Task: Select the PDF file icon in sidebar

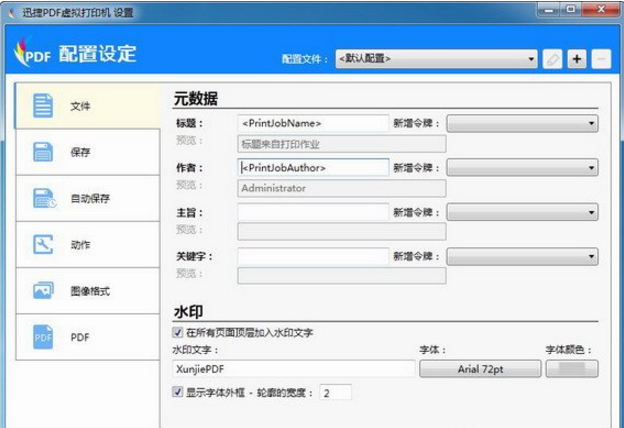Action: click(43, 337)
